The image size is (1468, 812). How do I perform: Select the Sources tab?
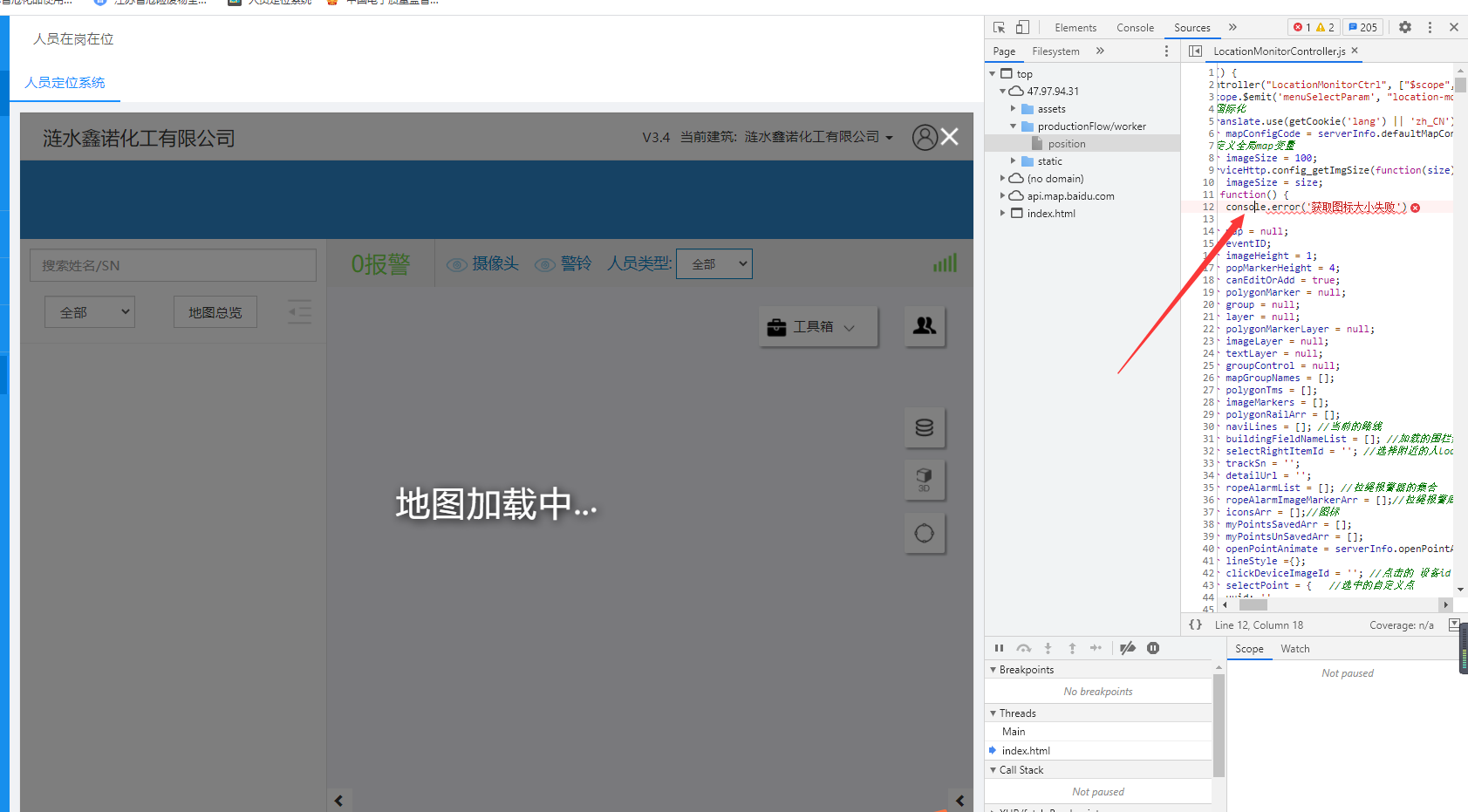point(1191,28)
